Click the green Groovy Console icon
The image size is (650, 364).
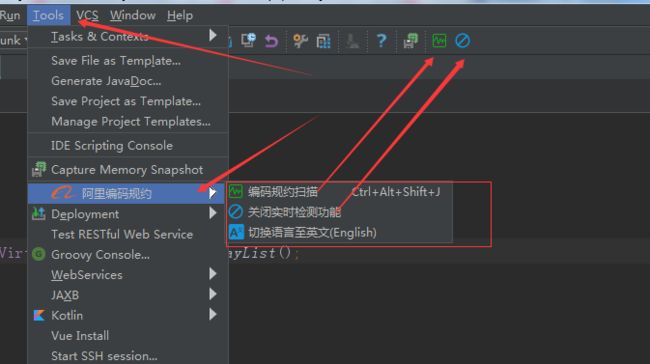click(39, 254)
